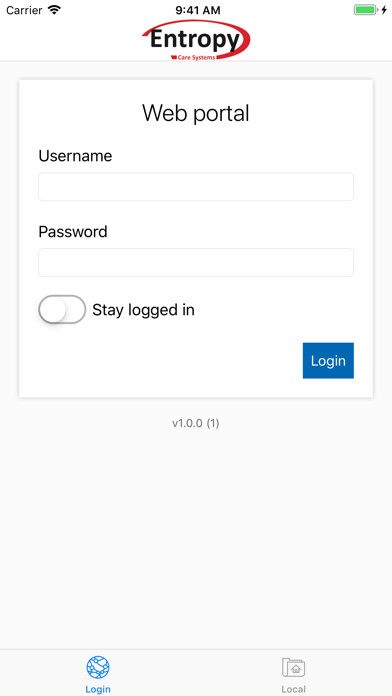
Task: Switch to the Local tab label
Action: (293, 689)
